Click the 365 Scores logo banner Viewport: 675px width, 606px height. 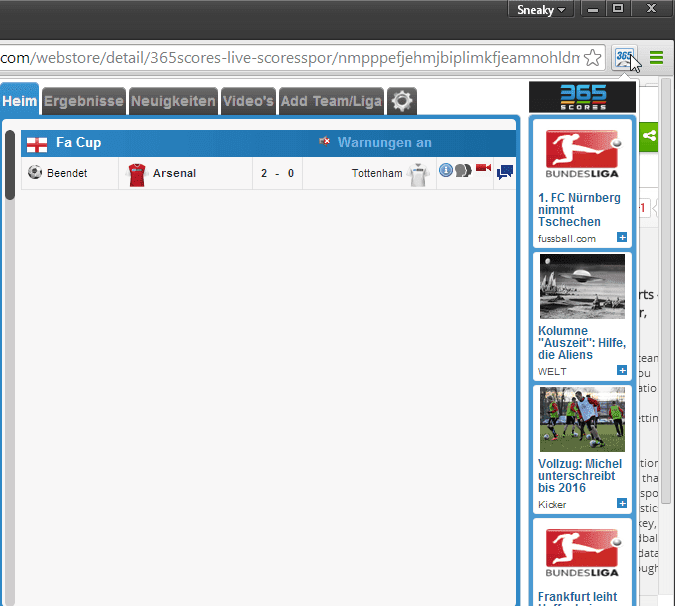[x=582, y=98]
